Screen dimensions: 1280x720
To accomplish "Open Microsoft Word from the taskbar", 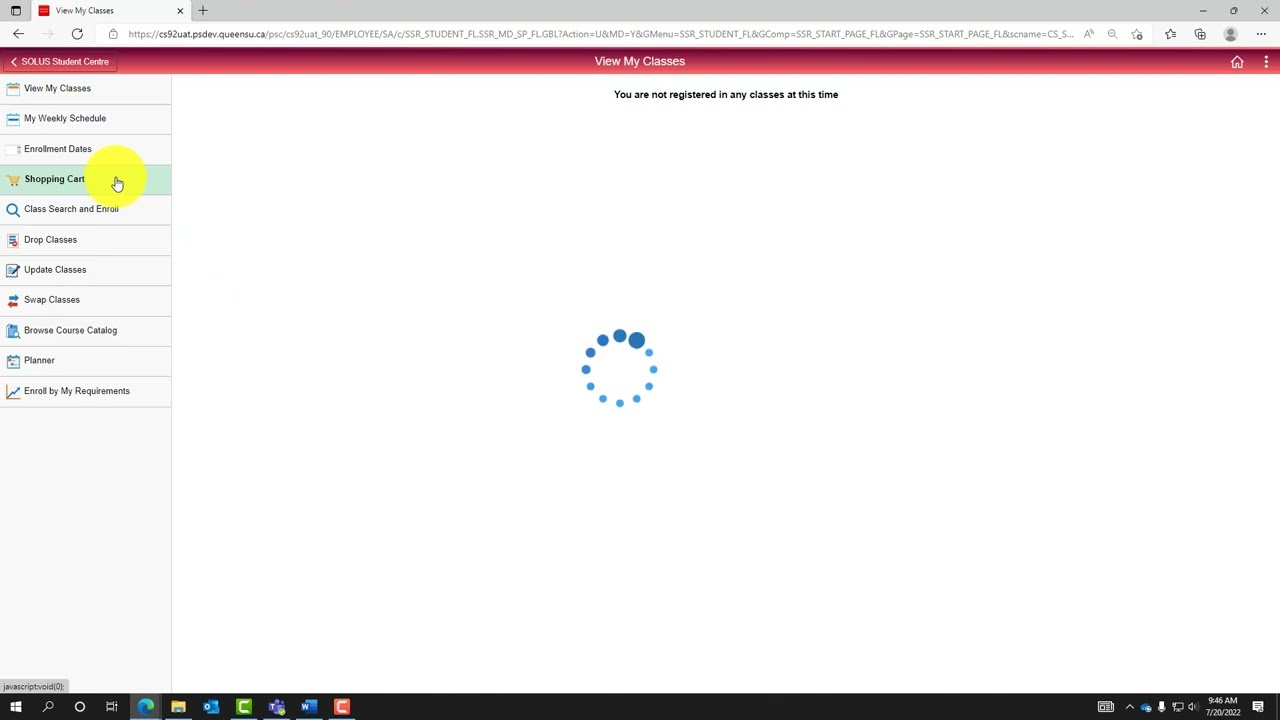I will tap(309, 707).
